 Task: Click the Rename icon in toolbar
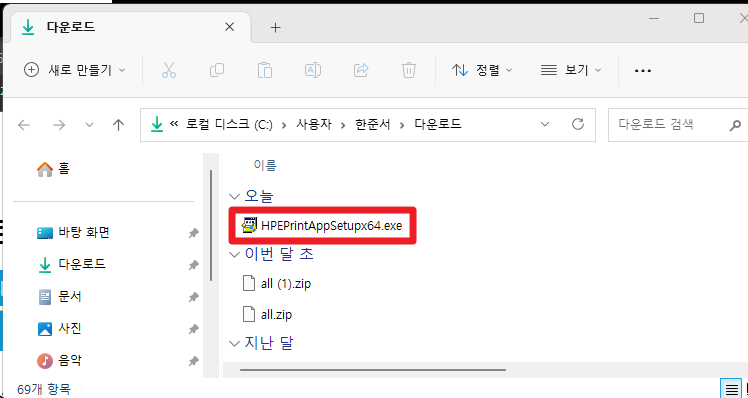[312, 71]
